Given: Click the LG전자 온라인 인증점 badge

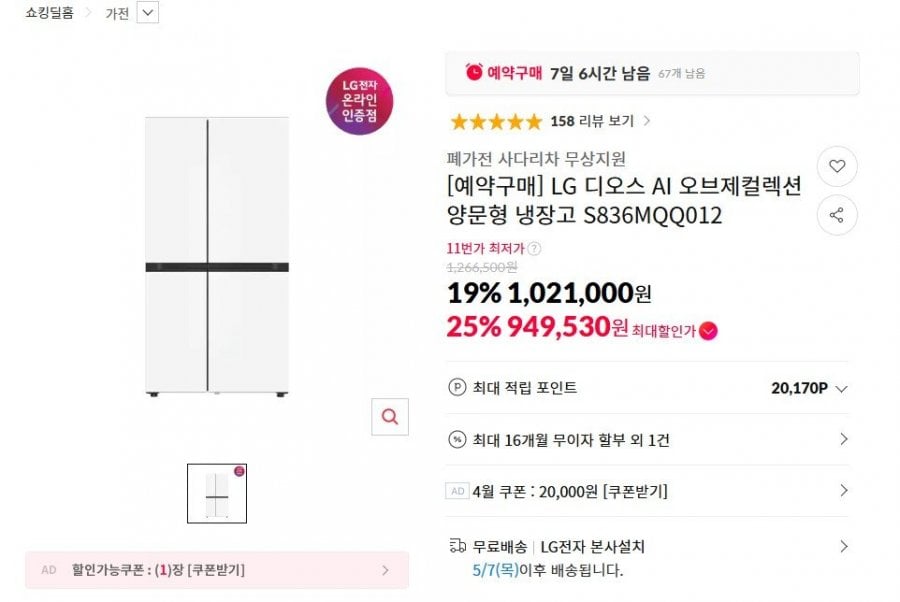Looking at the screenshot, I should [359, 102].
